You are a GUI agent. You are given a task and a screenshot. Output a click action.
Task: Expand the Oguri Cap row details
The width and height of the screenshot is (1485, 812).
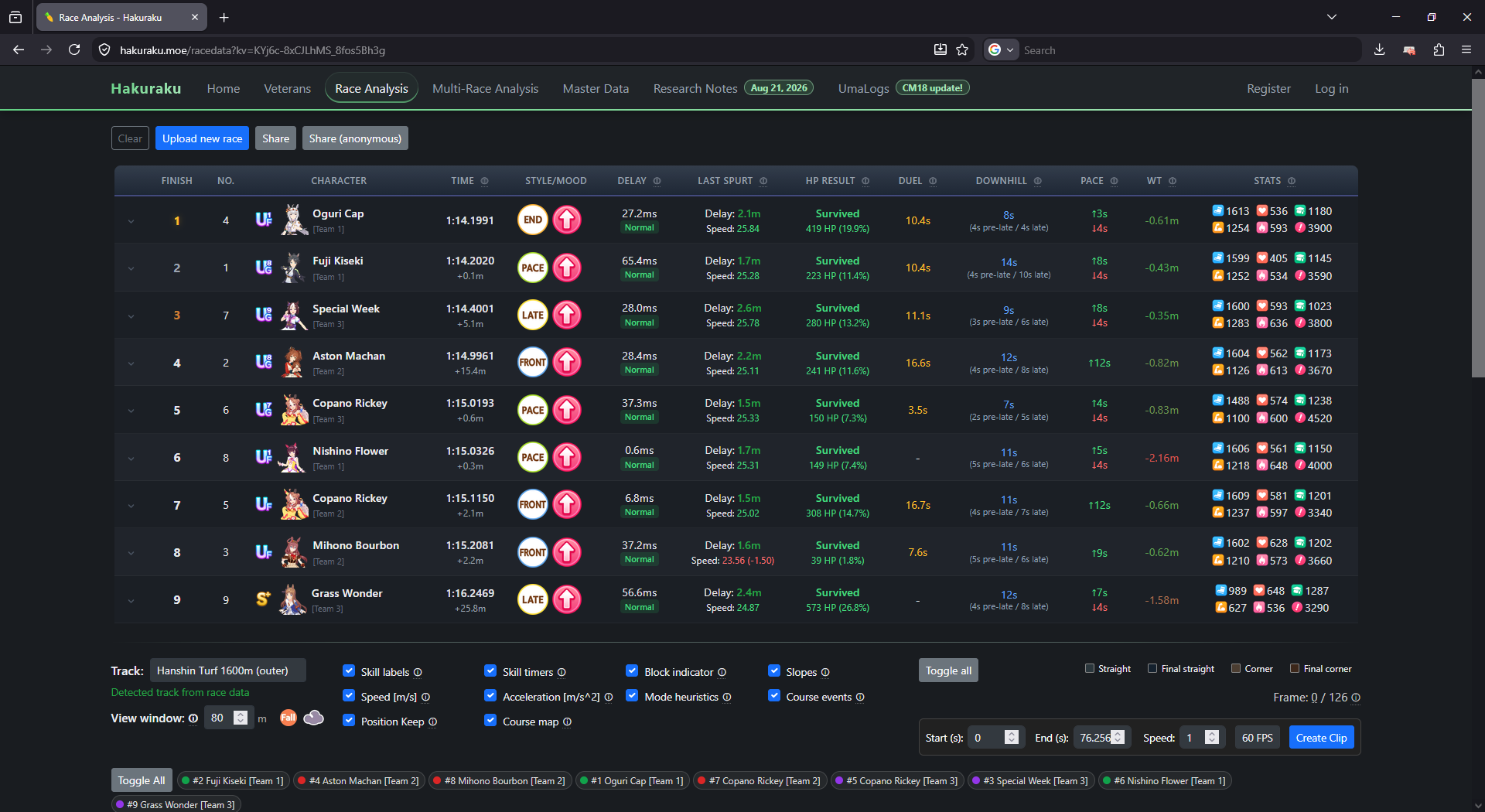coord(131,221)
